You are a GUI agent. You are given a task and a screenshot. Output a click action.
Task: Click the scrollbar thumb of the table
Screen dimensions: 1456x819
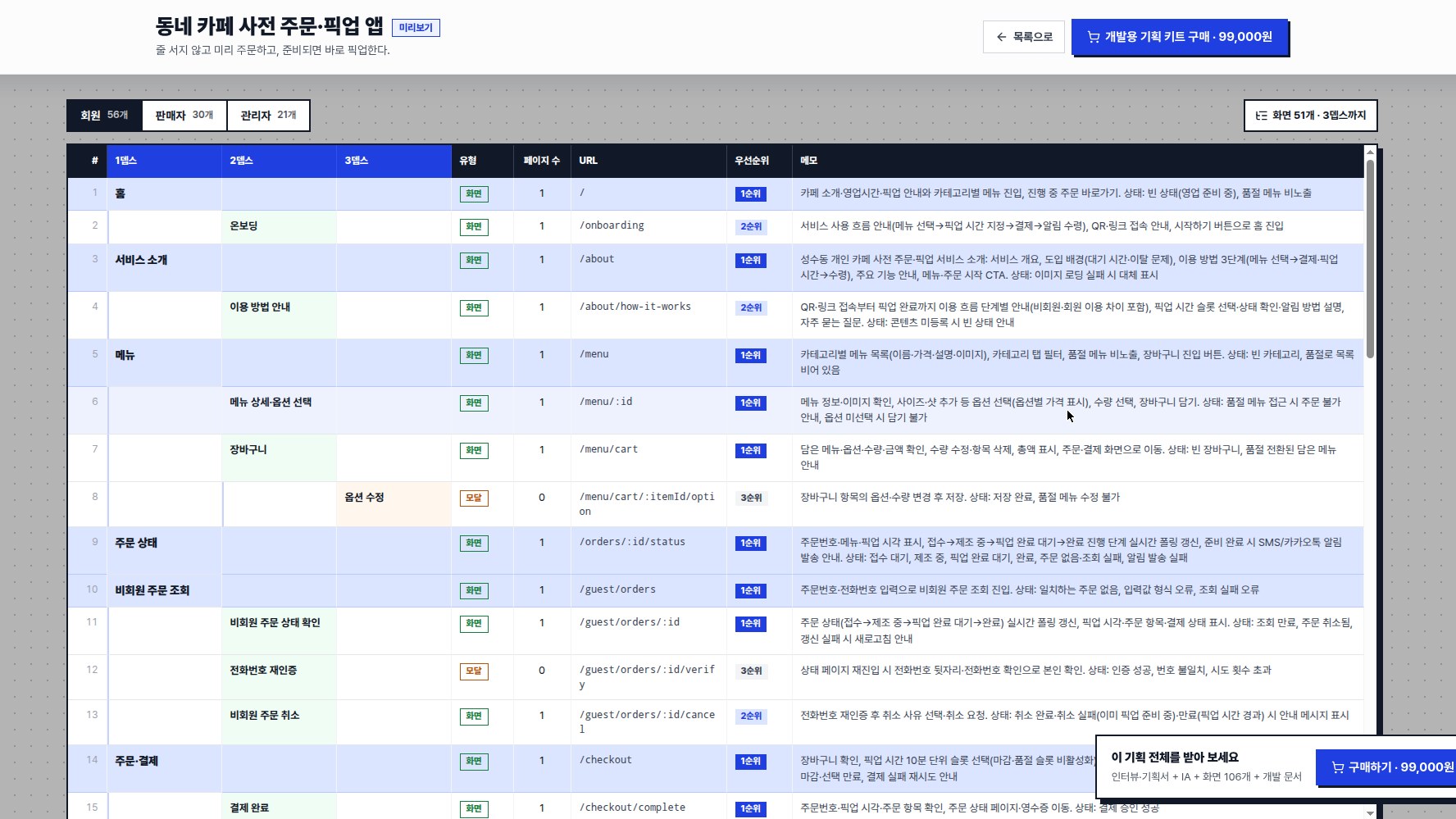coord(1370,258)
